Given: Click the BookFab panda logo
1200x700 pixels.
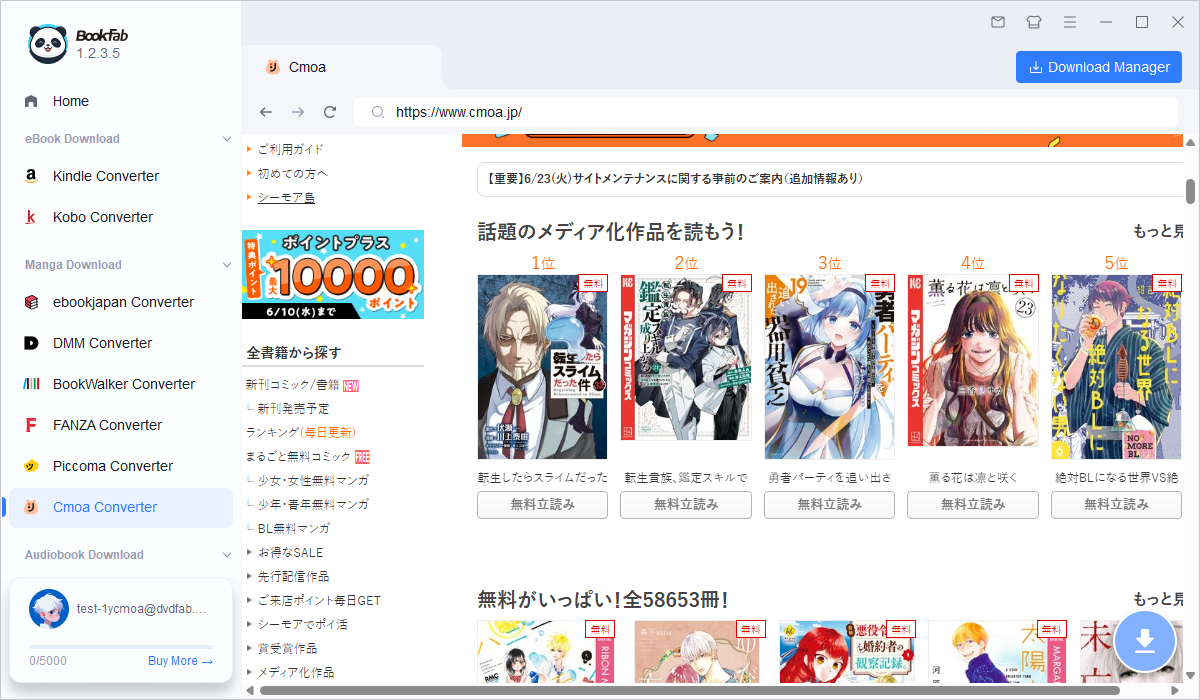Looking at the screenshot, I should (48, 43).
